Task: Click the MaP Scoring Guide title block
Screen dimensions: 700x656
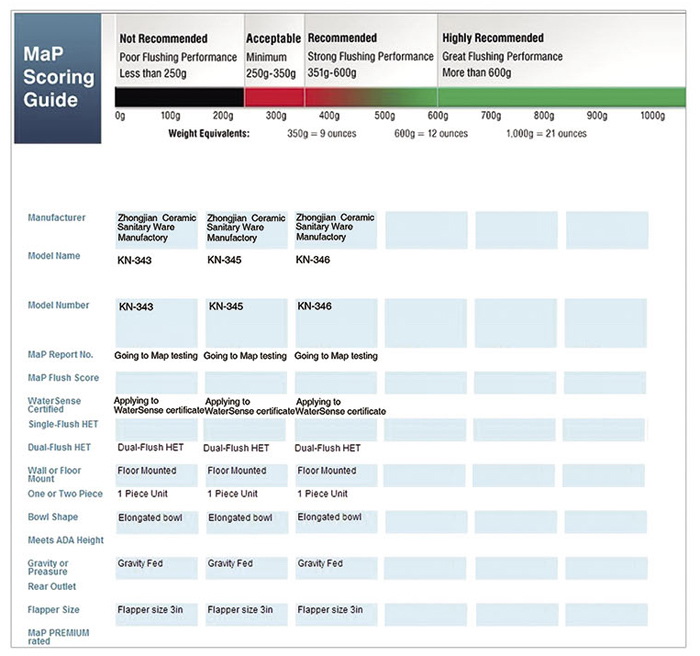Action: click(x=58, y=78)
